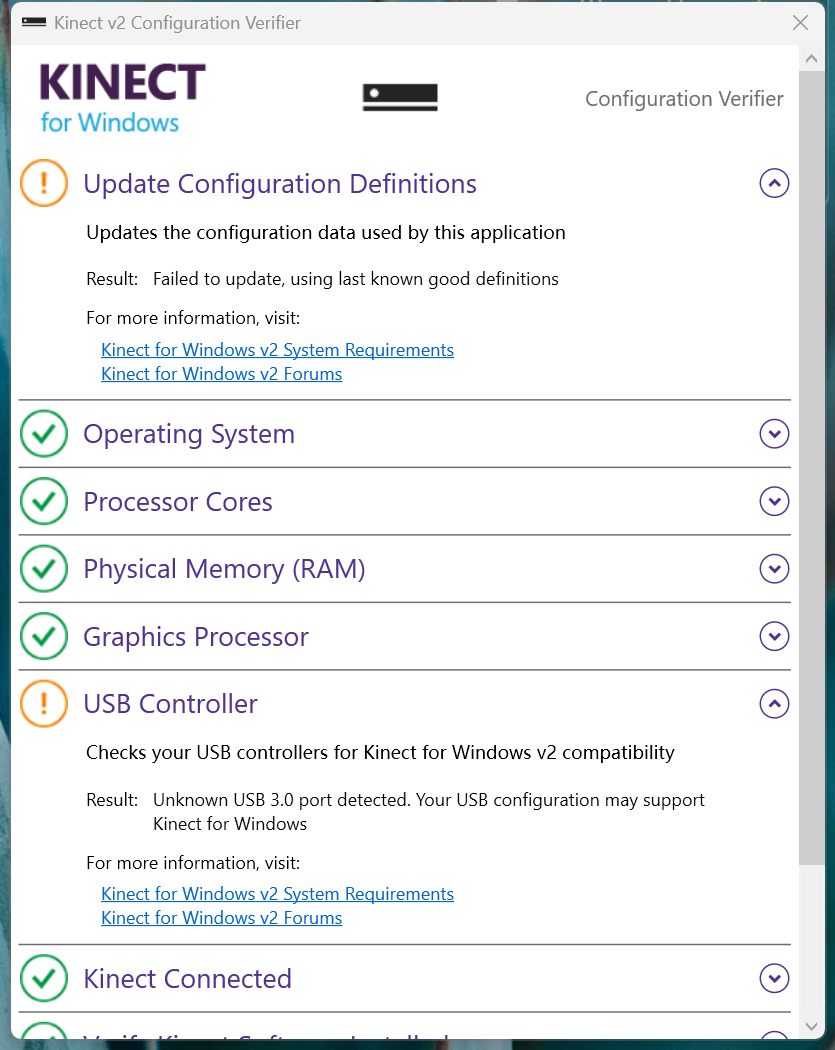The image size is (835, 1050).
Task: Expand the Graphics Processor details
Action: [x=774, y=637]
